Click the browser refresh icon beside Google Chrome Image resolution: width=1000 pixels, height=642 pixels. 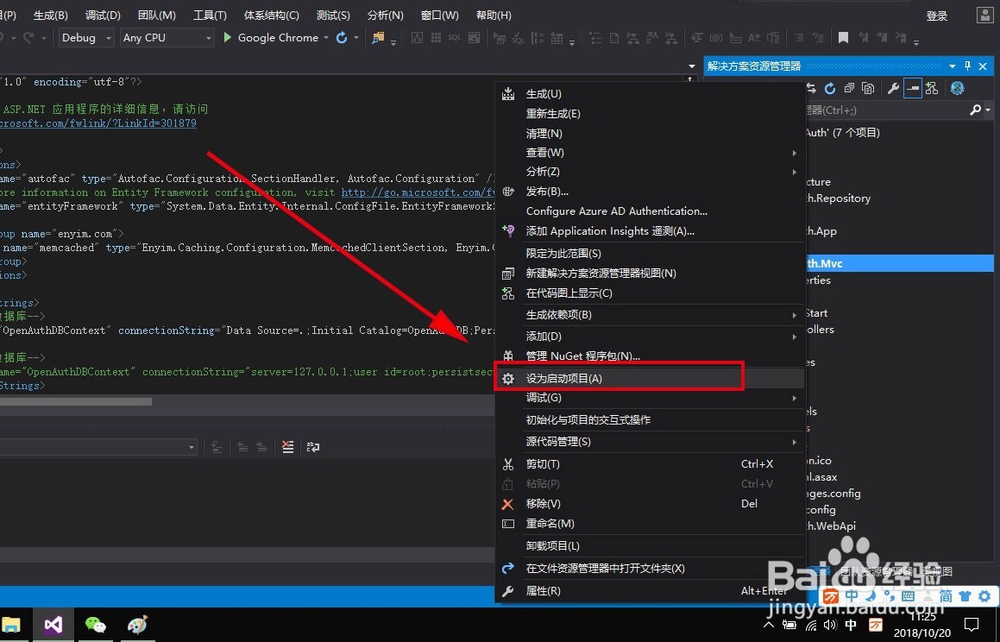tap(342, 38)
